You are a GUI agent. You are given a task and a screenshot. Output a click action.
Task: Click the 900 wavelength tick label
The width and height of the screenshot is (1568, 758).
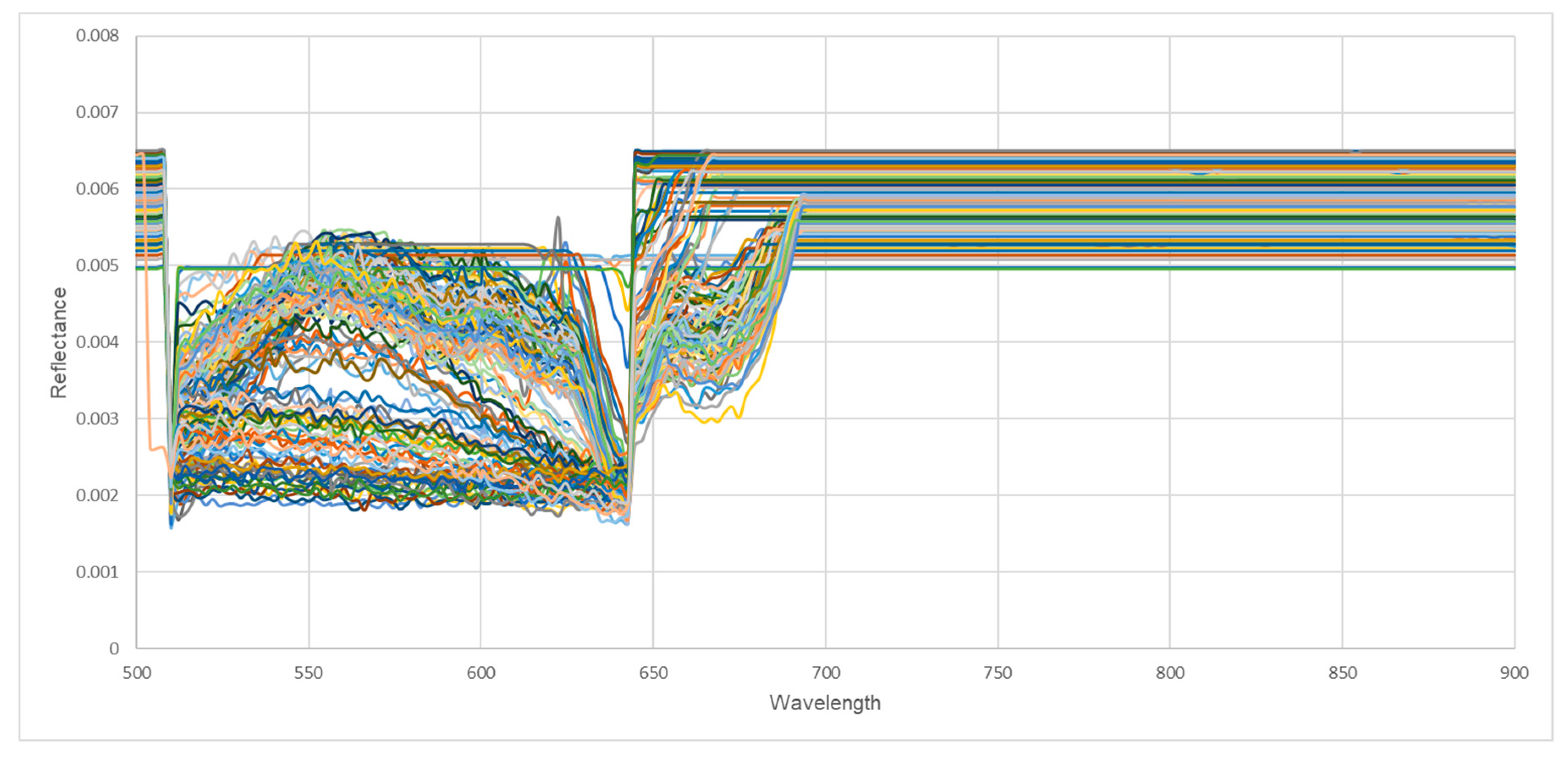click(1514, 673)
